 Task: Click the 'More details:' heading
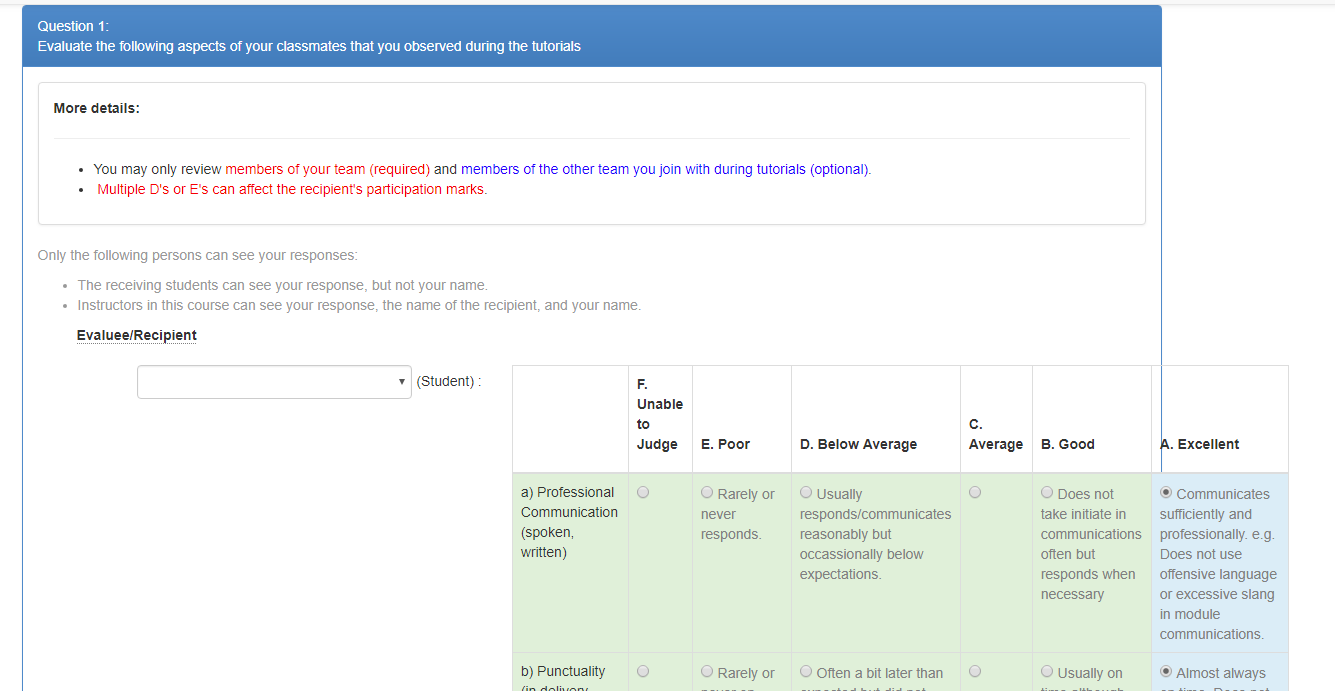point(97,108)
